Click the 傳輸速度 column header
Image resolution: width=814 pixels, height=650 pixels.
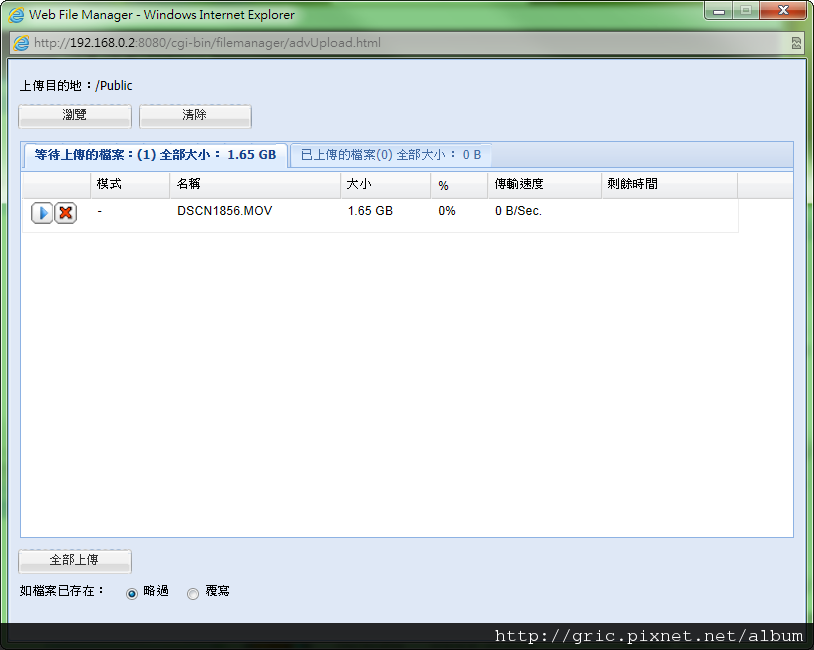[545, 185]
